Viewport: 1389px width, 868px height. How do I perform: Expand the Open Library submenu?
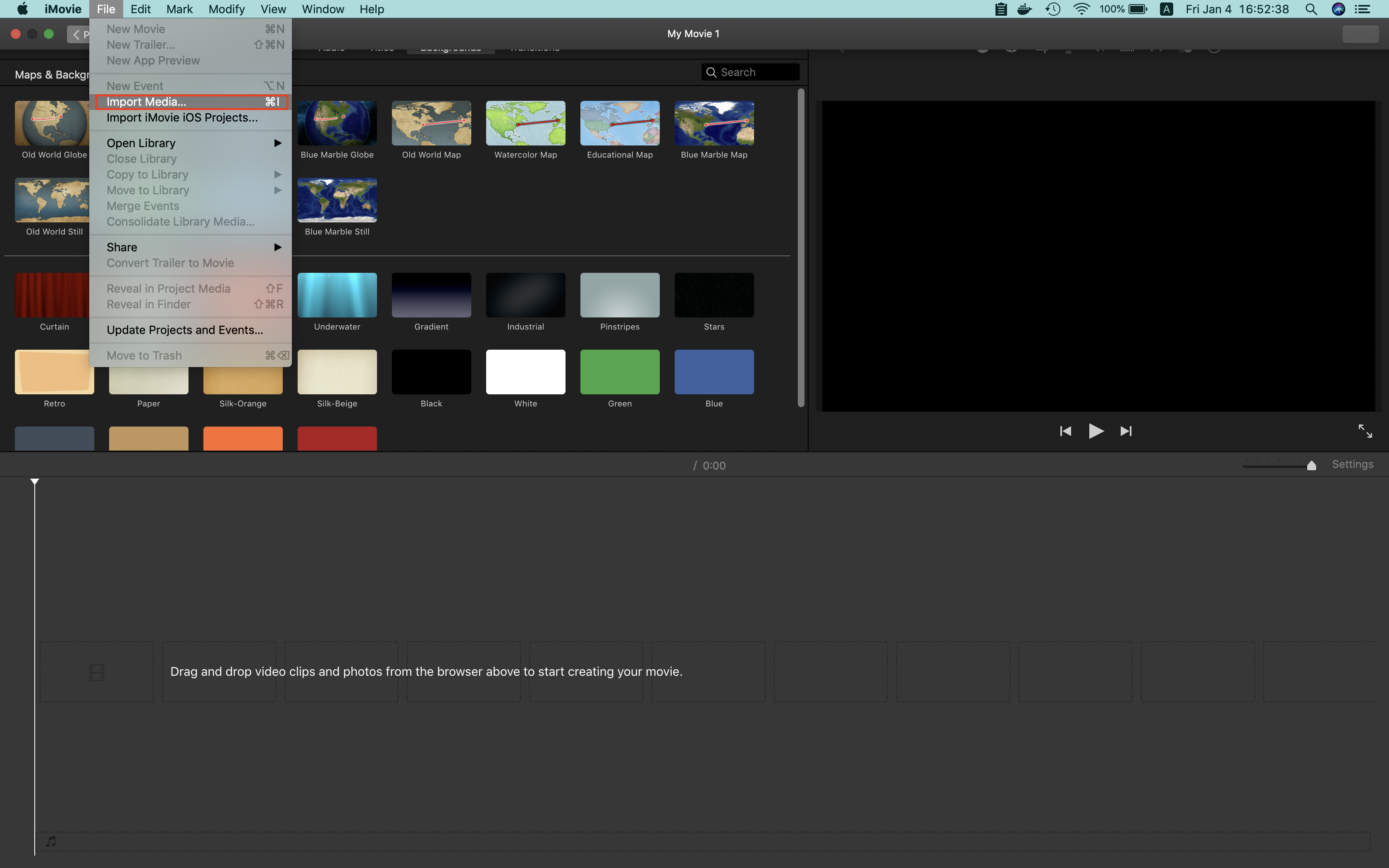[x=191, y=143]
